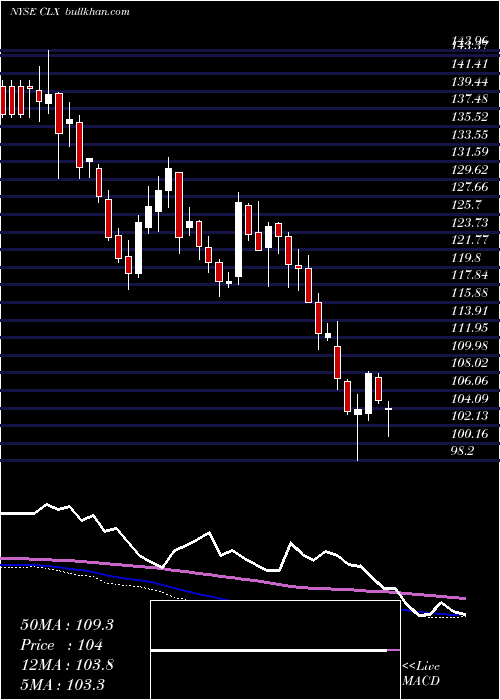Click the pink 50MA line
The width and height of the screenshot is (500, 700).
(x=232, y=578)
